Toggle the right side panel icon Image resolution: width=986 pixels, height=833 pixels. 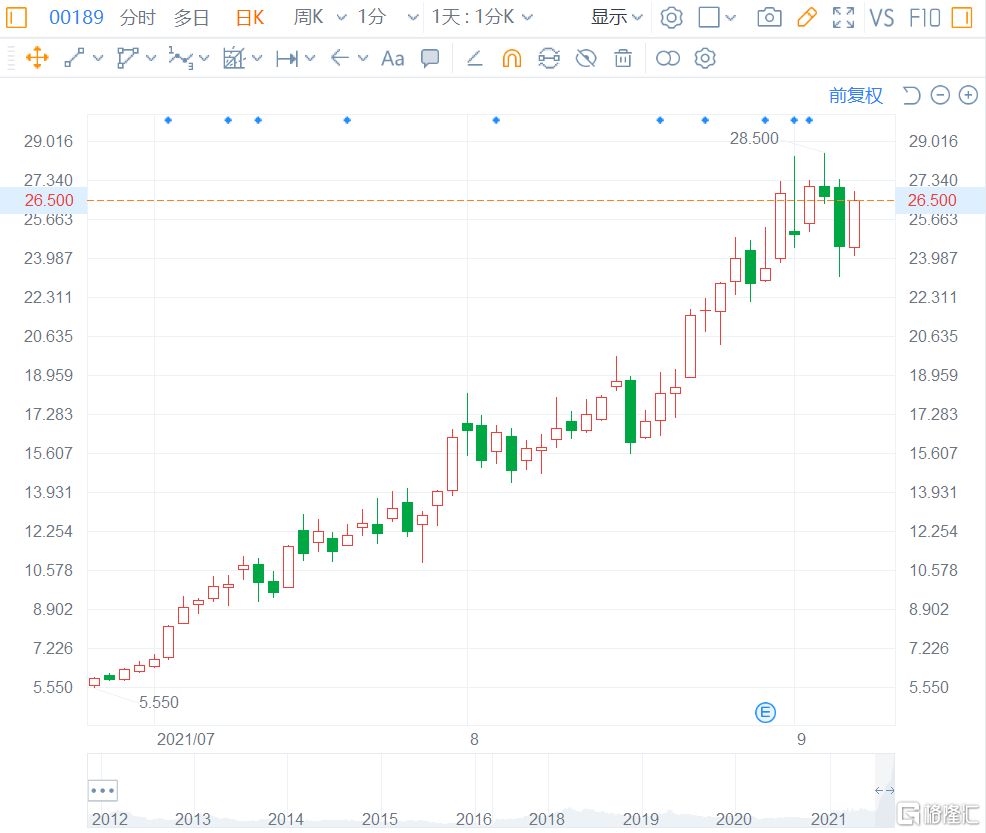pos(961,17)
